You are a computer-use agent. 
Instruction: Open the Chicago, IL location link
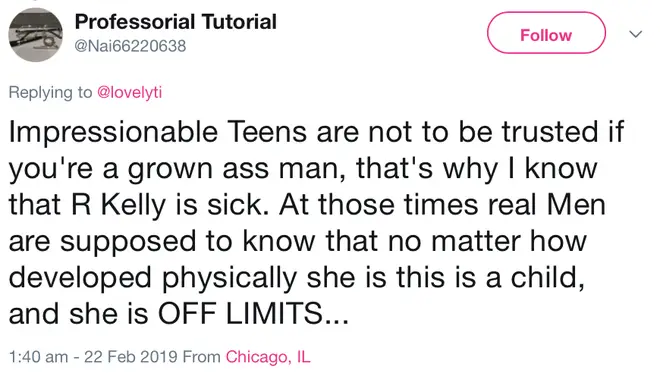click(x=268, y=357)
